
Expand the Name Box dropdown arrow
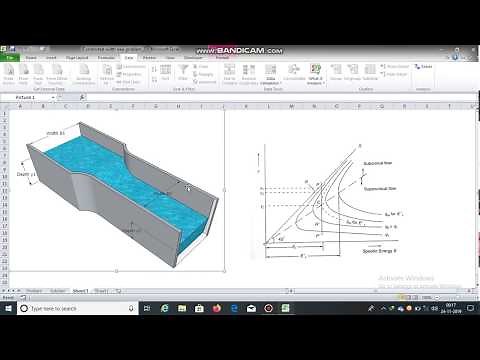click(x=53, y=97)
